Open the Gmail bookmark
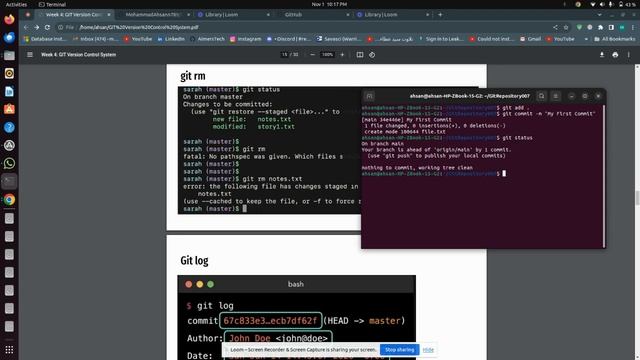 tap(530, 39)
